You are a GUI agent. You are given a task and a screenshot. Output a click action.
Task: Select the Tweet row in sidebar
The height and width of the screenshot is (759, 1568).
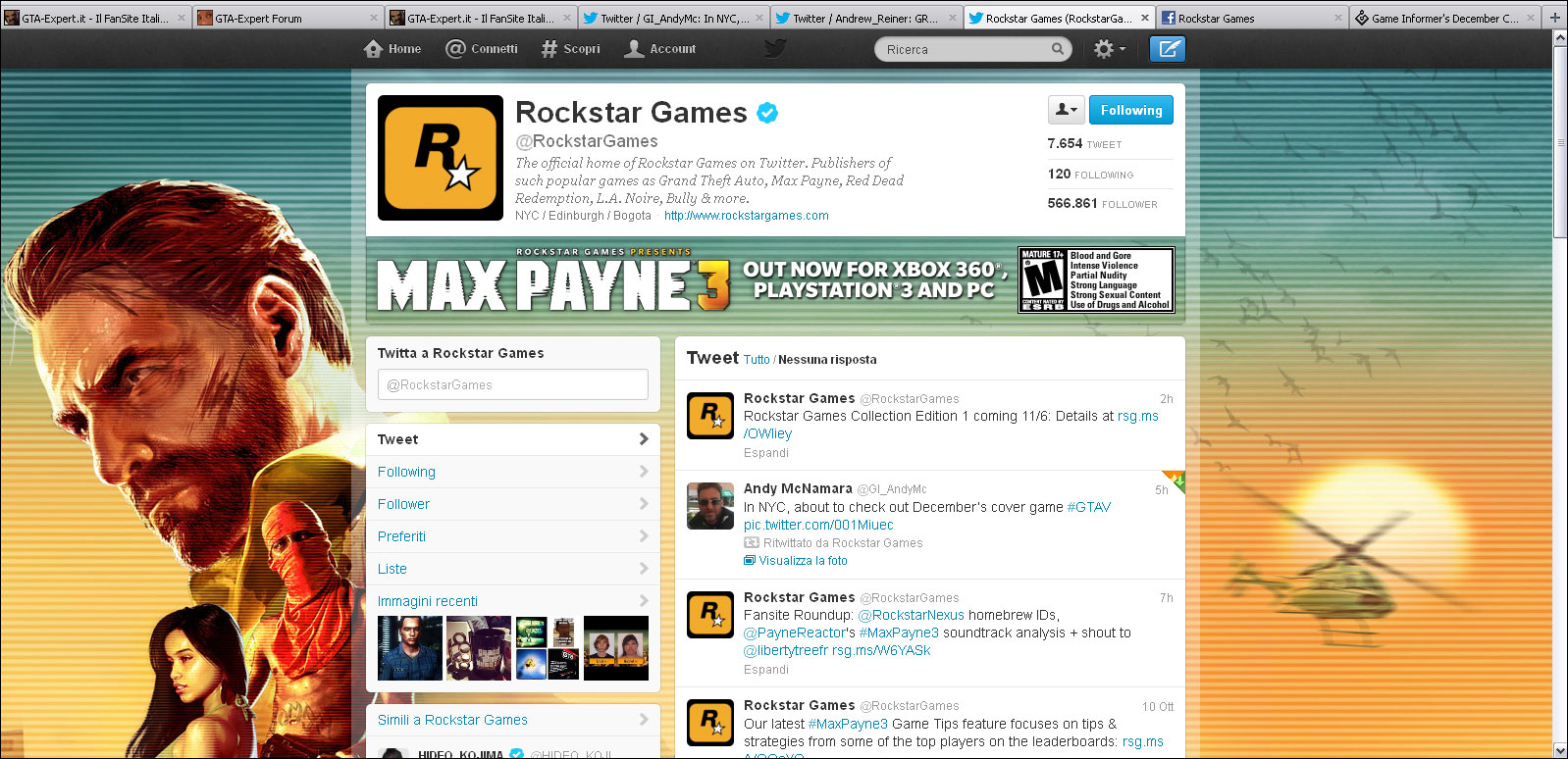[512, 439]
